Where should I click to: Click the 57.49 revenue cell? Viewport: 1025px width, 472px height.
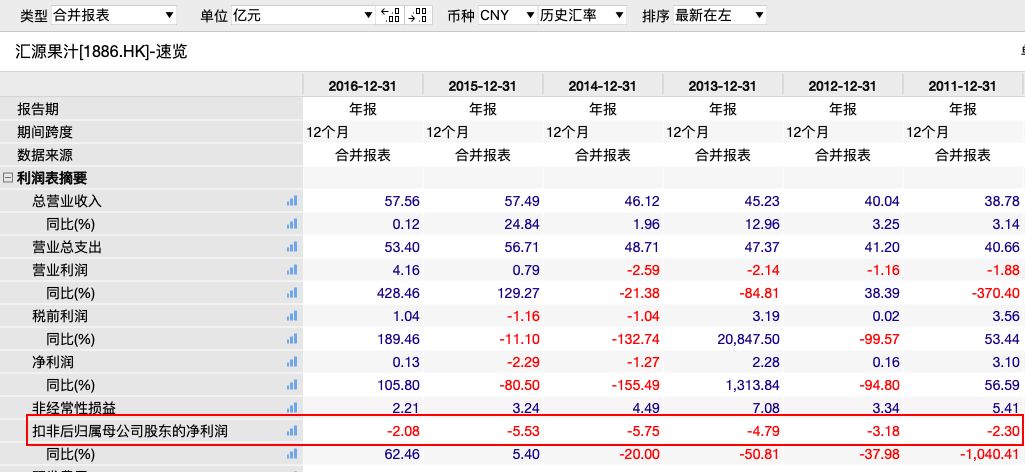(522, 201)
